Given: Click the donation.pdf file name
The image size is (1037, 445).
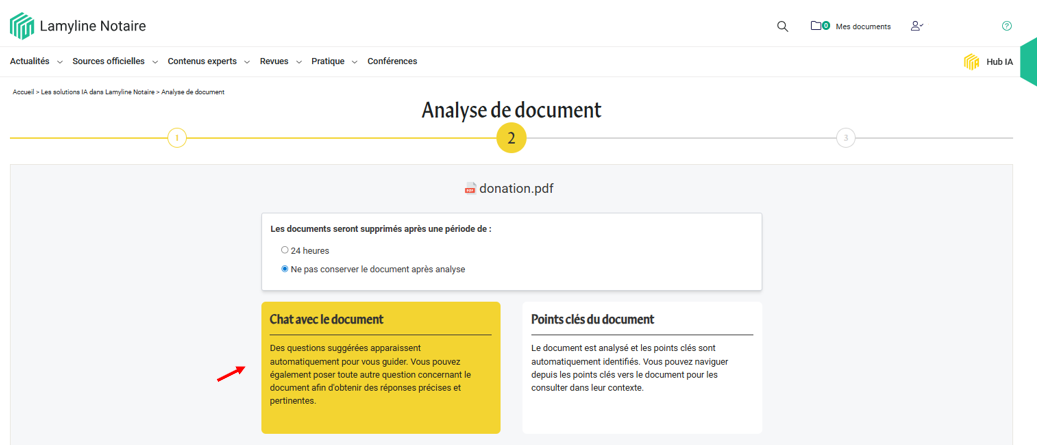Looking at the screenshot, I should coord(517,188).
